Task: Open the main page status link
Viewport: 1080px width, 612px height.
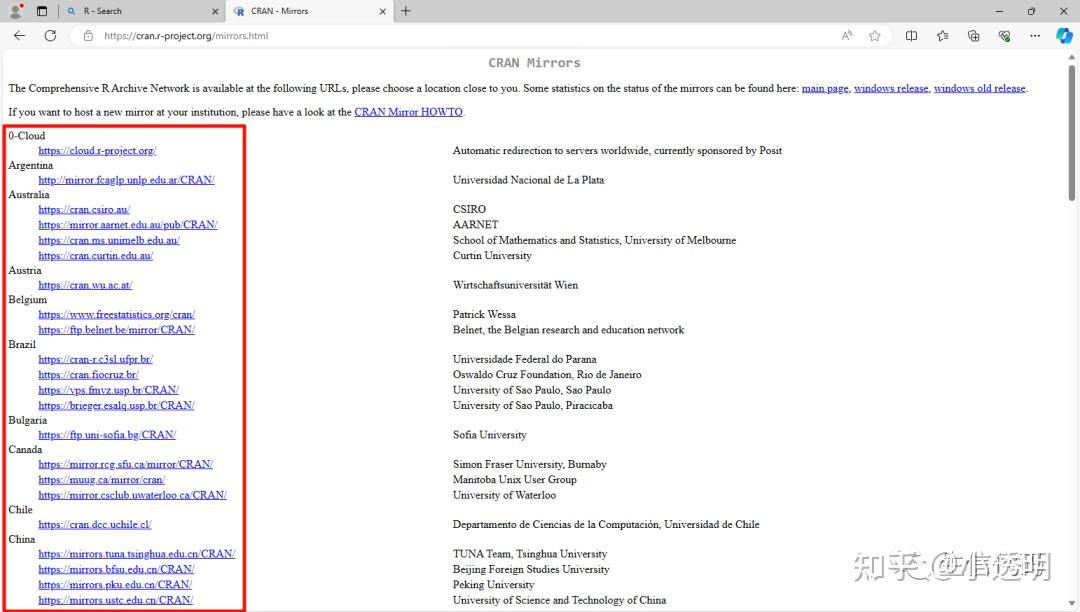Action: [x=824, y=88]
